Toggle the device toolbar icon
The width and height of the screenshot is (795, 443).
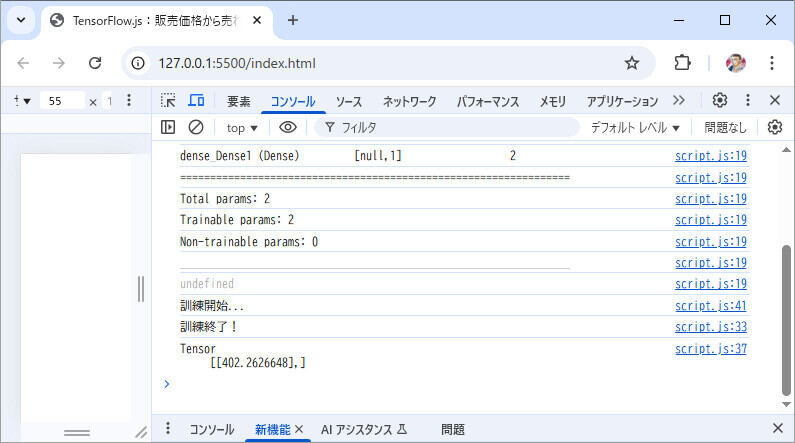click(x=196, y=101)
